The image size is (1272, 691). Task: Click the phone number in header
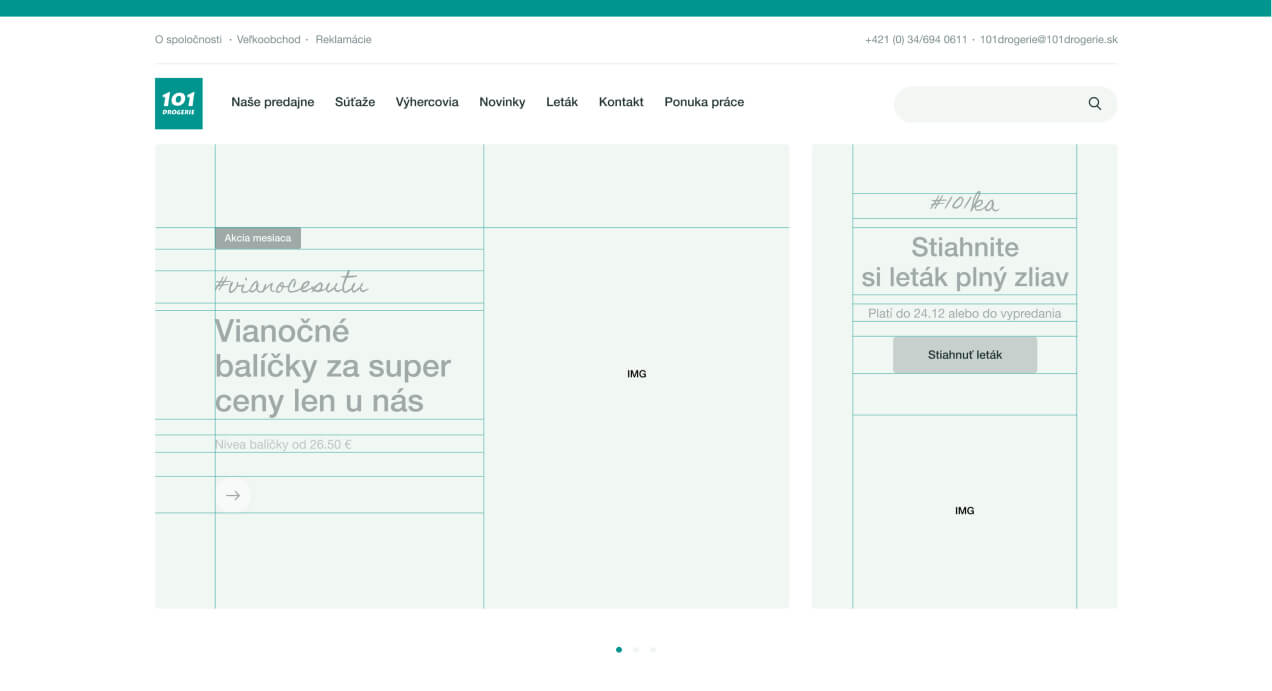916,40
